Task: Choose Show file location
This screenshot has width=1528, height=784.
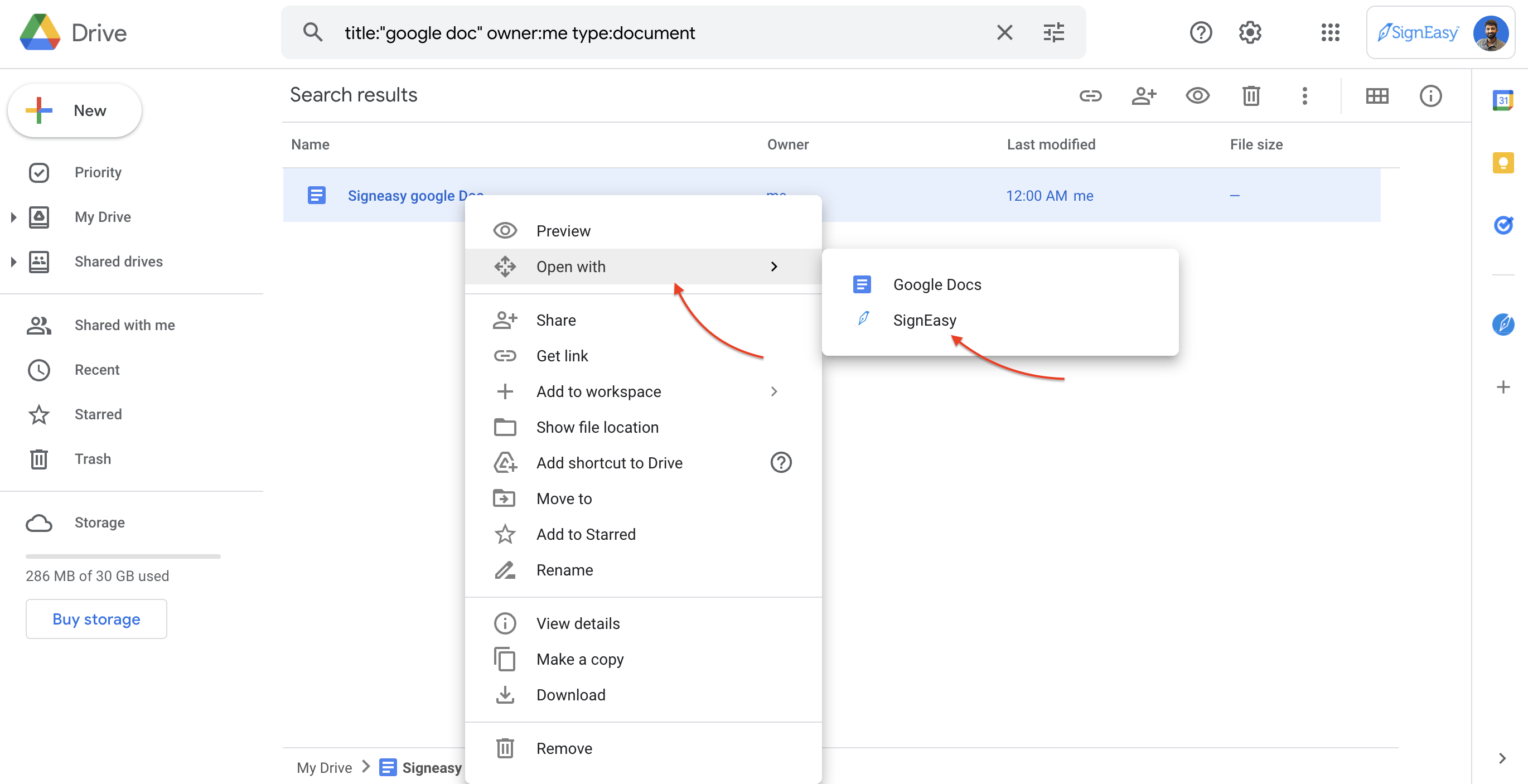Action: [643, 427]
